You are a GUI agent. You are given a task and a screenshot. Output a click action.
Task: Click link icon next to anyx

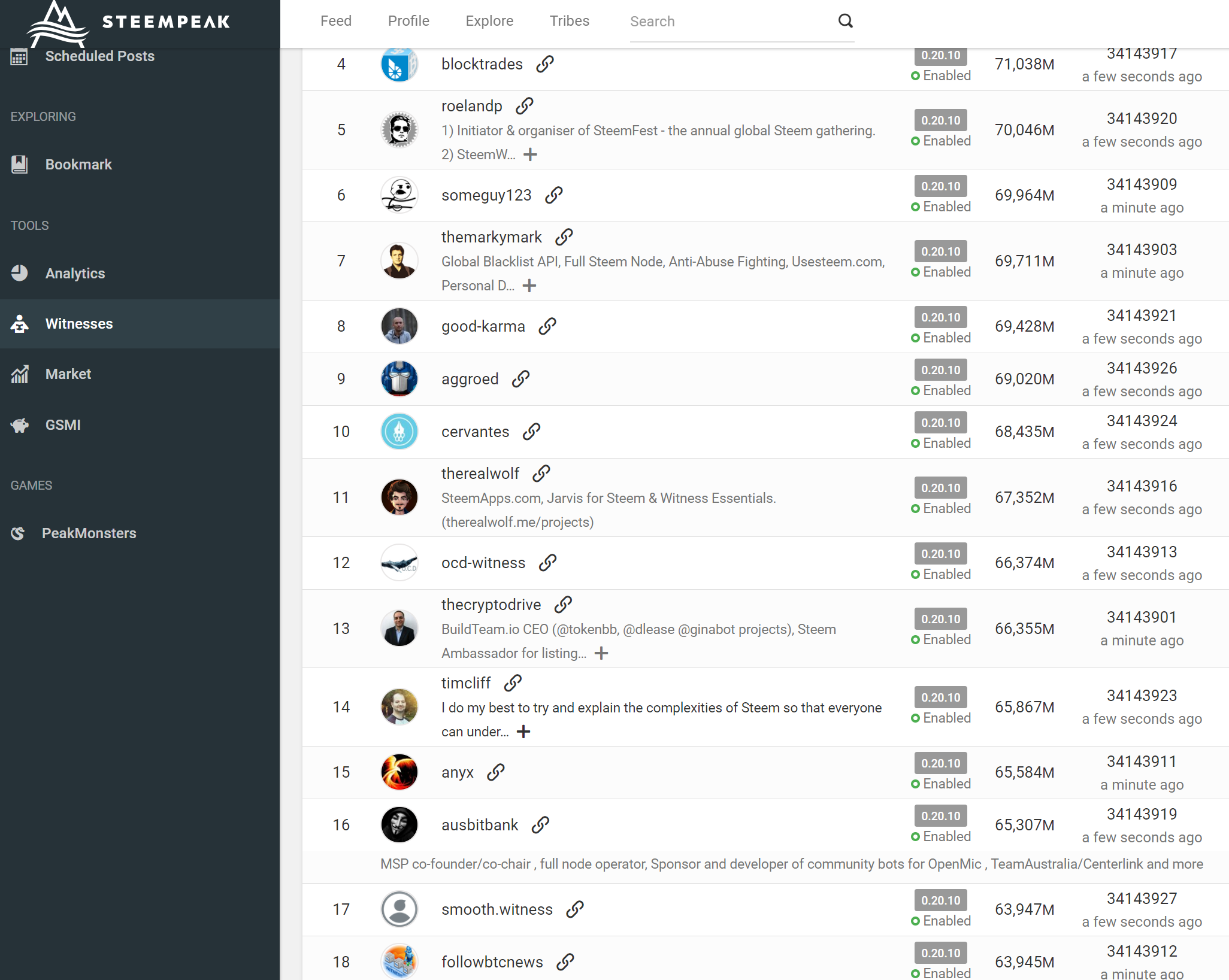(x=495, y=772)
